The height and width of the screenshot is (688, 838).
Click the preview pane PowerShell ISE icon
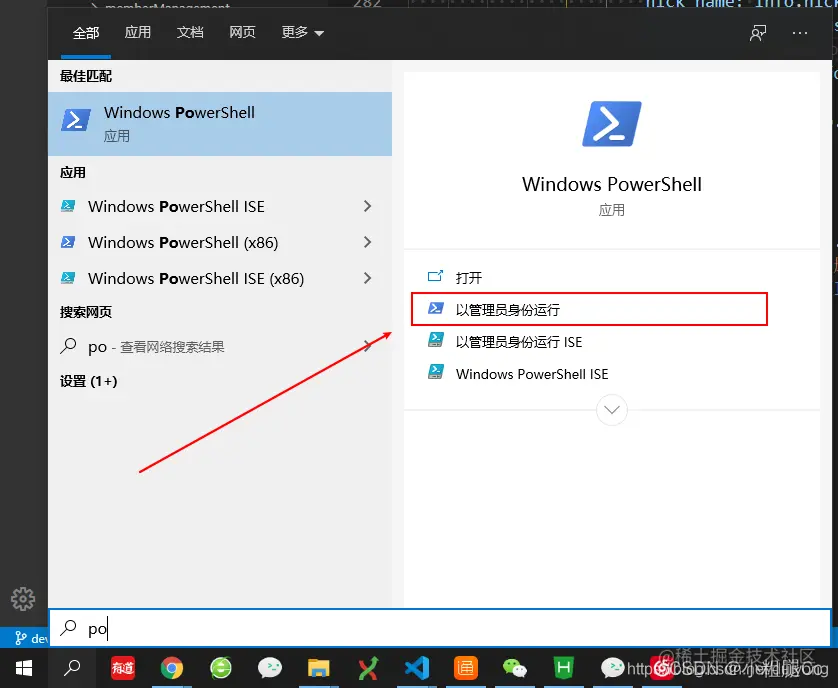click(x=436, y=373)
